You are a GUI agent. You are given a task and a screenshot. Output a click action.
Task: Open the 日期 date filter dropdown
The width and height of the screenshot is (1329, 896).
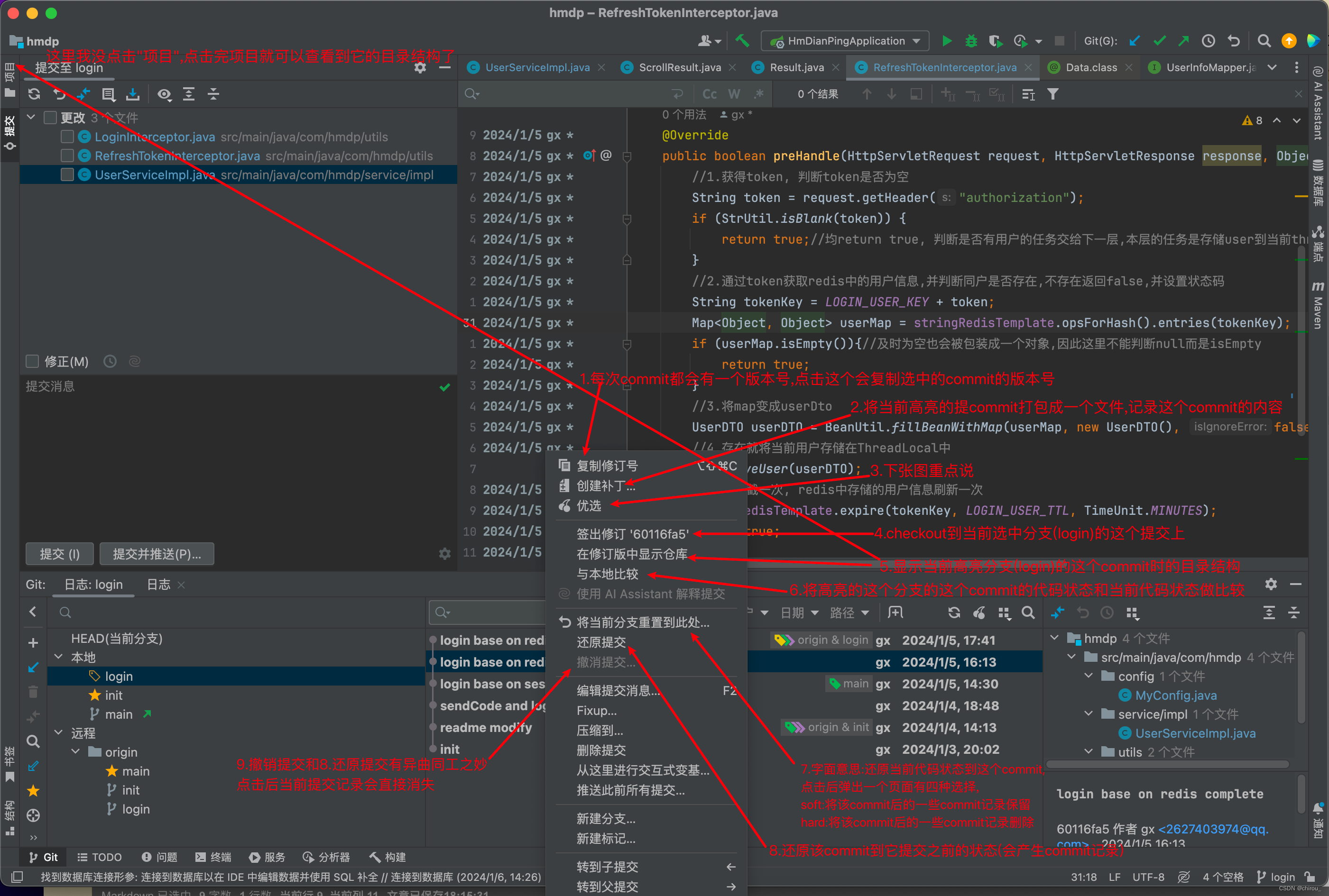tap(799, 613)
